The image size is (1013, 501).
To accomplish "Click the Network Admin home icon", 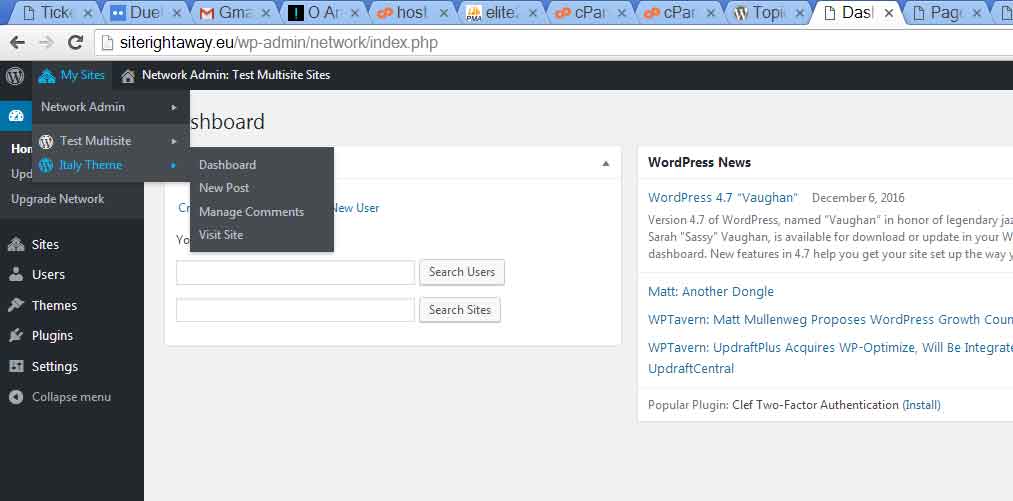I will [128, 76].
